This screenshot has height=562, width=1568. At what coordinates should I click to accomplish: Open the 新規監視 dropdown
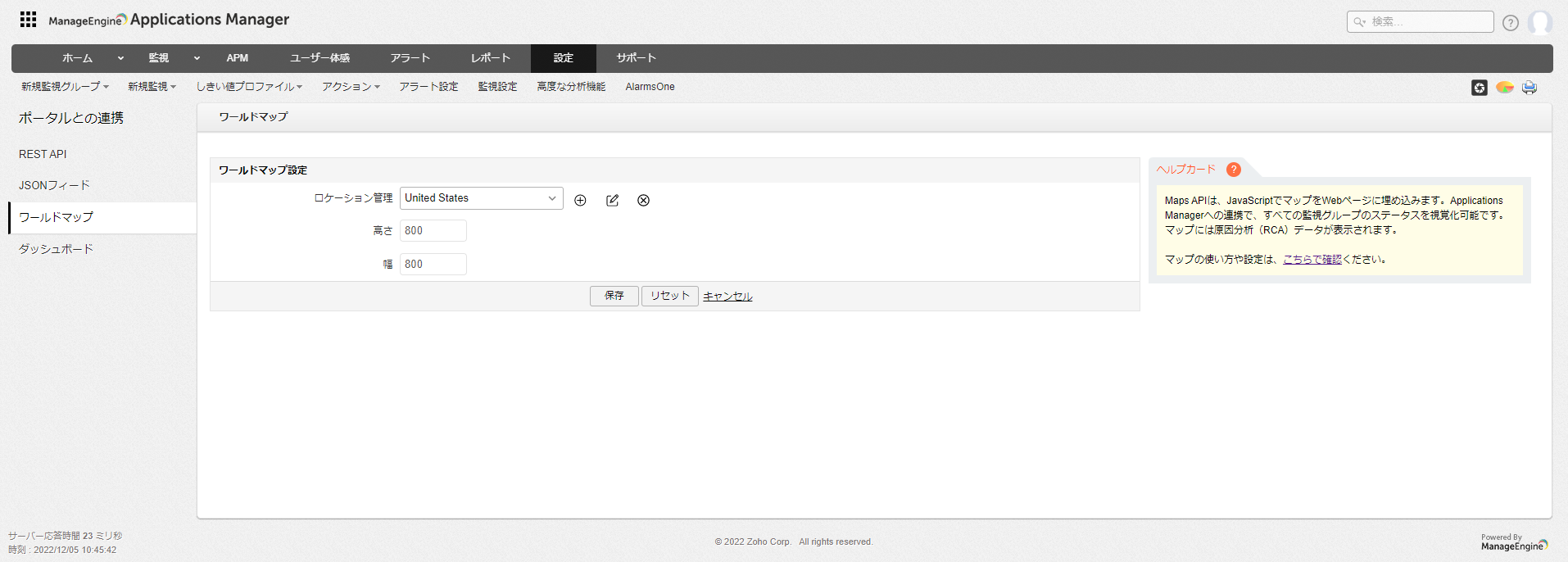pos(152,87)
